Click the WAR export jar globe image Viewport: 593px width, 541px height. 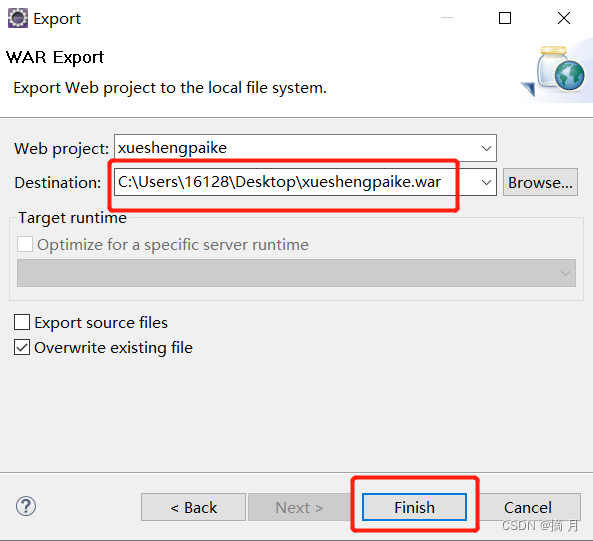(556, 71)
